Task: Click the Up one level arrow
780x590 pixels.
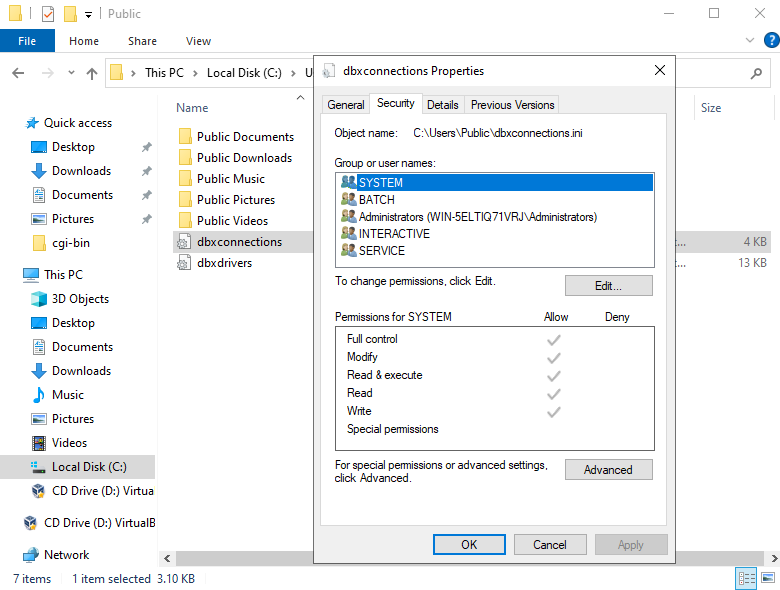Action: coord(92,73)
